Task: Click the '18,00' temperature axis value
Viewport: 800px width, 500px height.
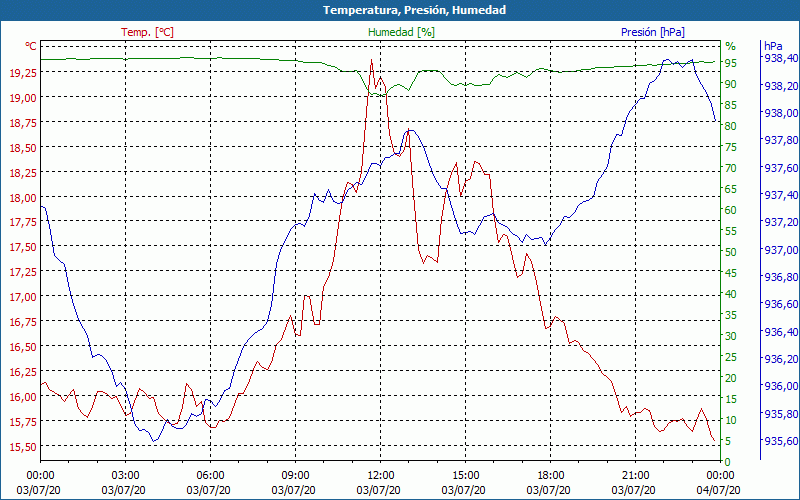Action: [23, 197]
